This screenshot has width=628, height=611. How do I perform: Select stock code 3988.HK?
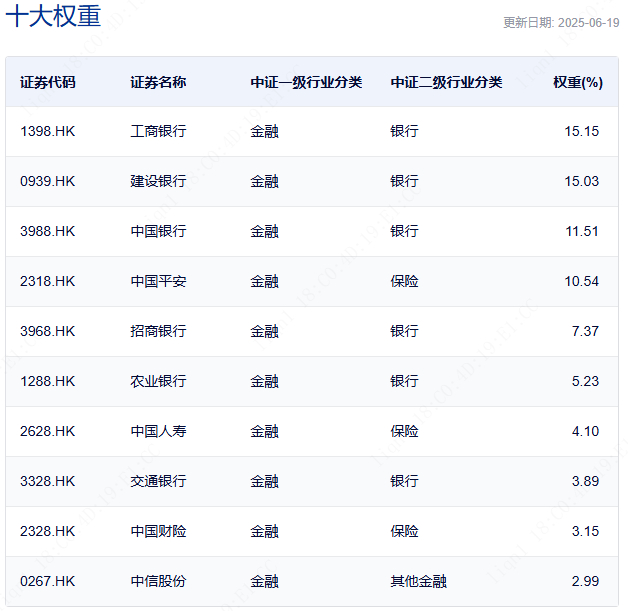(x=48, y=231)
